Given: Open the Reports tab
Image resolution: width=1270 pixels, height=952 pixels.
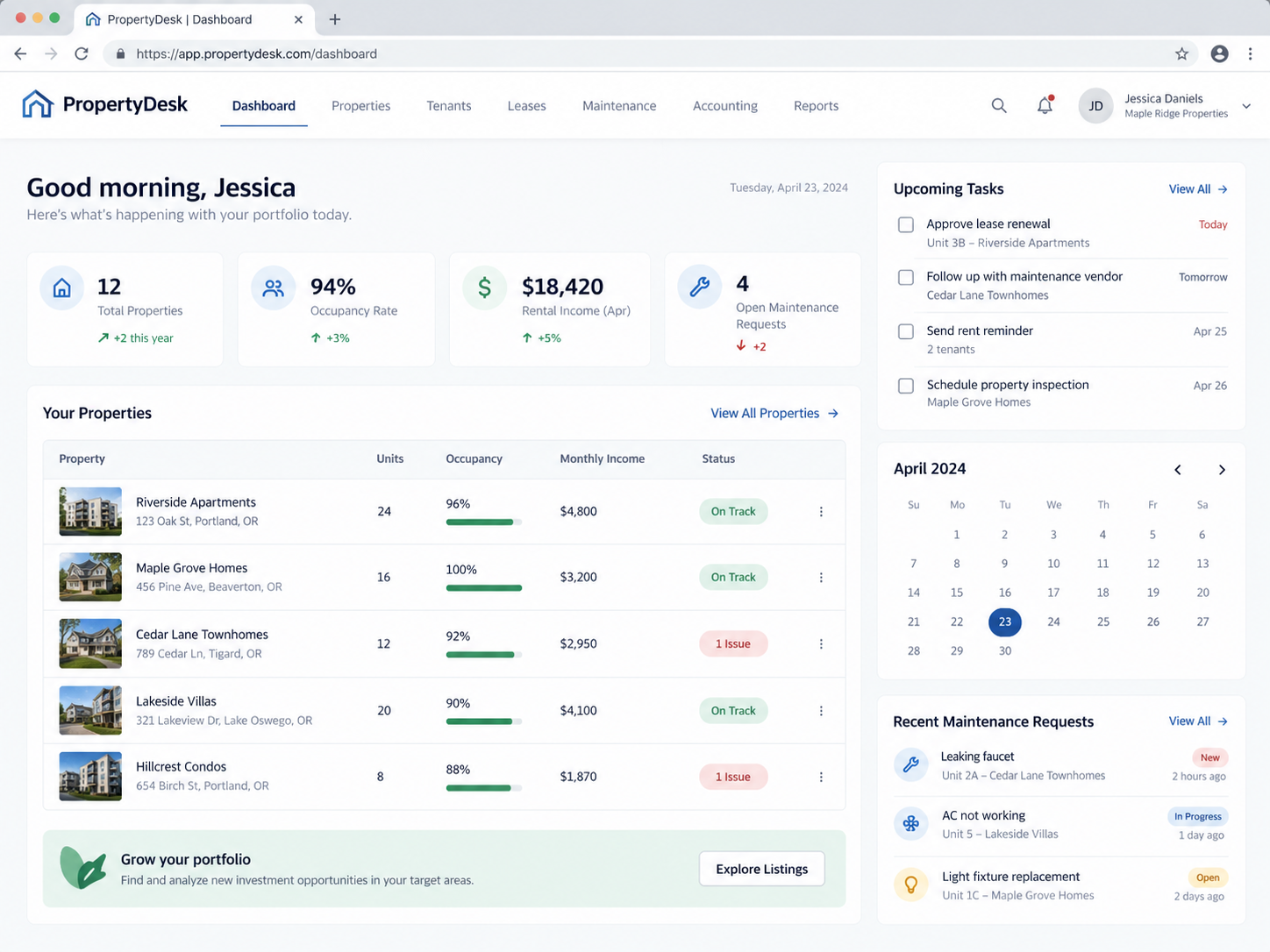Looking at the screenshot, I should 817,106.
